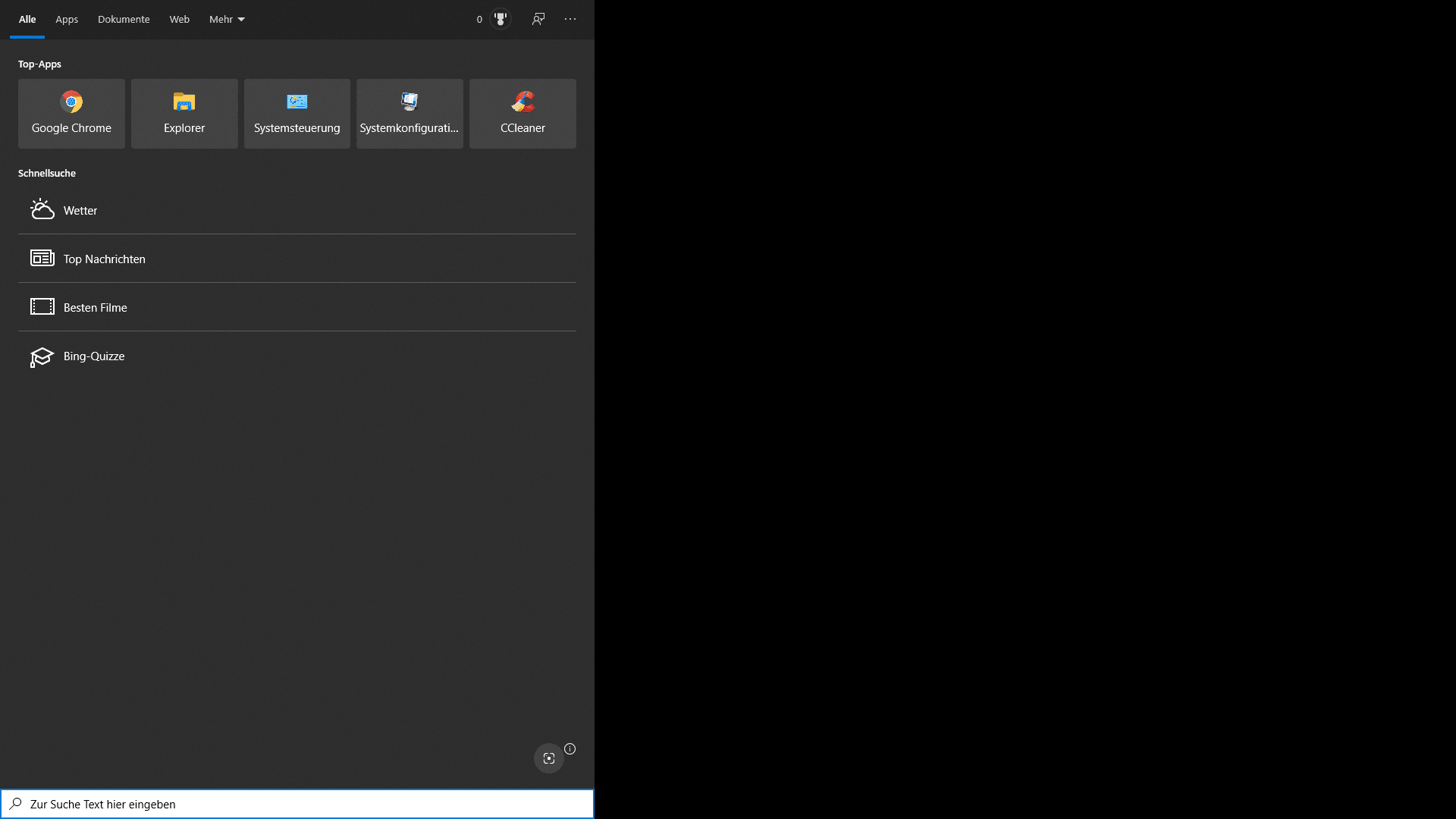Click the info circle icon
The width and height of the screenshot is (1456, 819).
click(570, 749)
